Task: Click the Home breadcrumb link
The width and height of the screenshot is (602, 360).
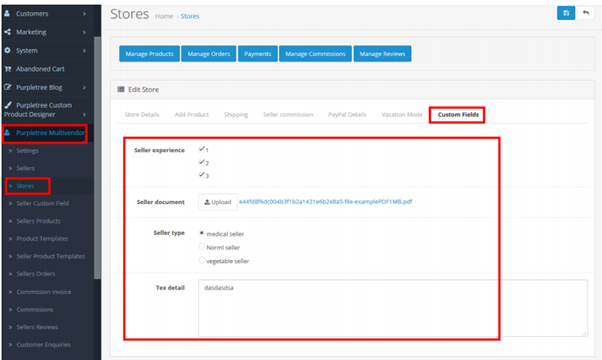Action: tap(164, 16)
